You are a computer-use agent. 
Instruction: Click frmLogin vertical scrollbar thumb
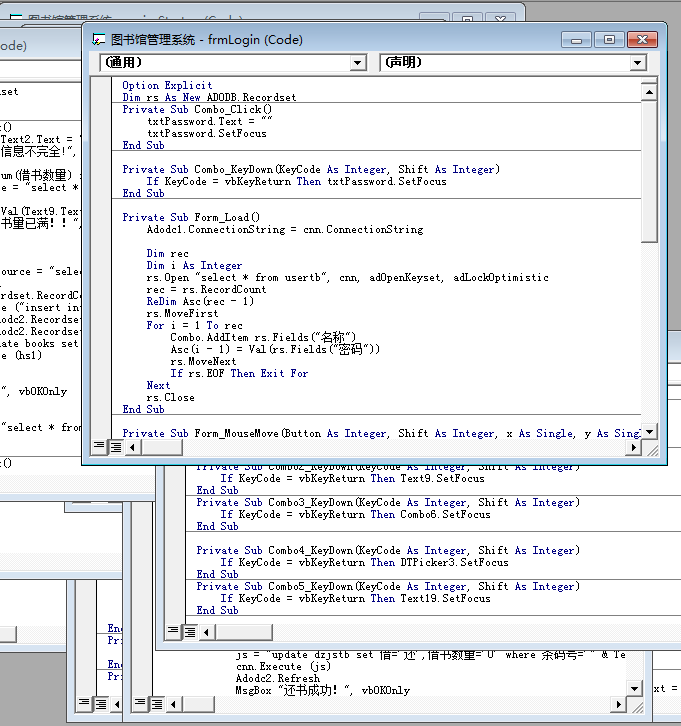coord(649,170)
